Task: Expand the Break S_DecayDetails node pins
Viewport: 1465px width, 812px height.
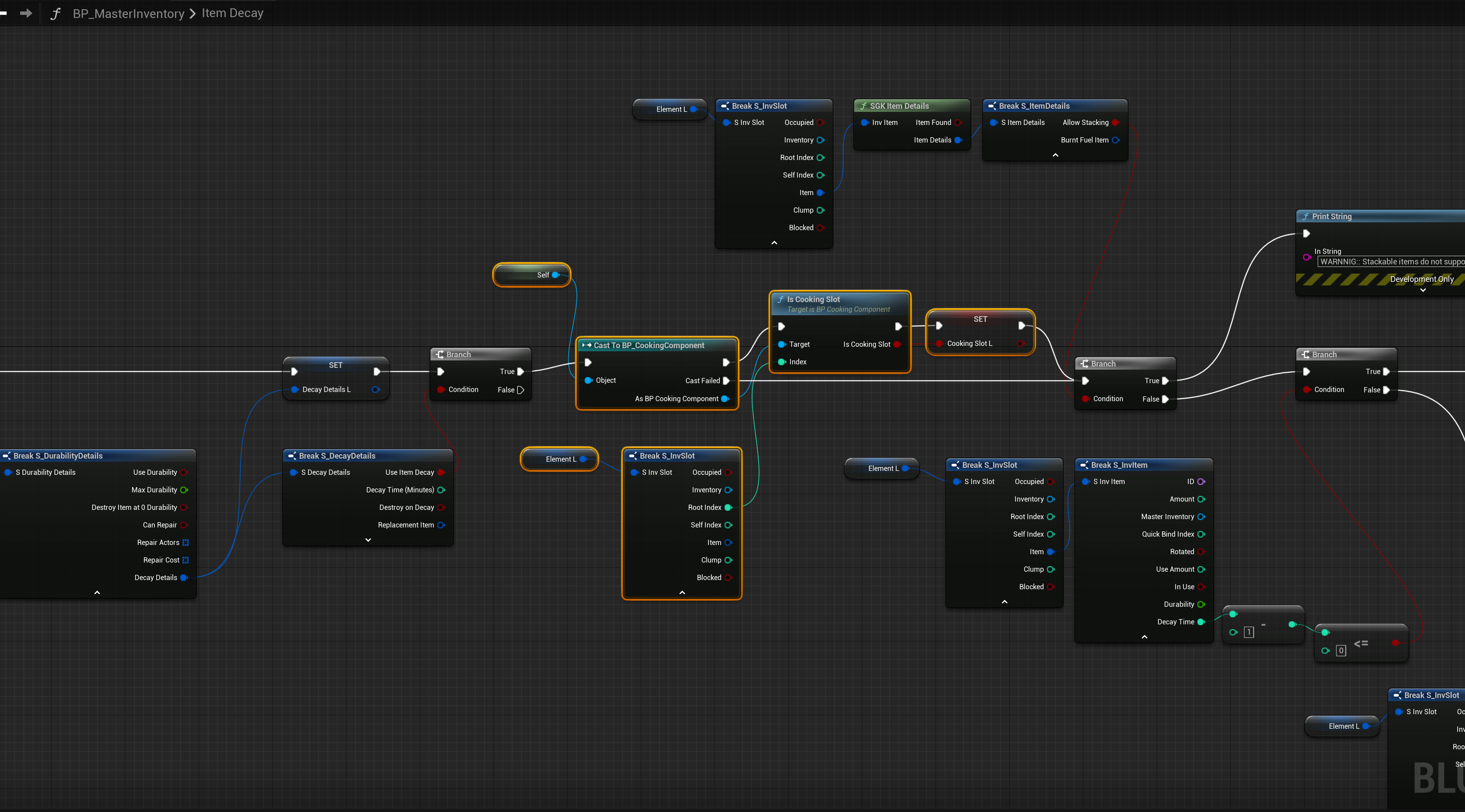Action: [368, 540]
